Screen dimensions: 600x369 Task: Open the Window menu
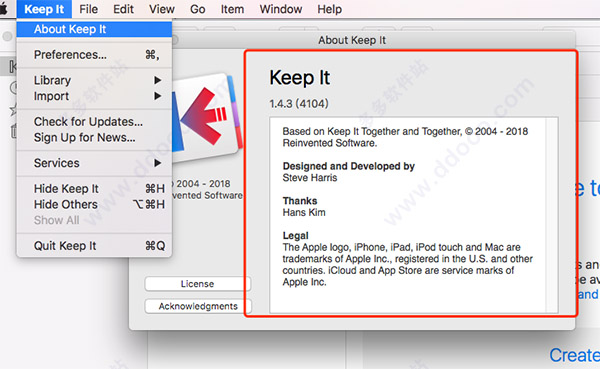coord(281,9)
